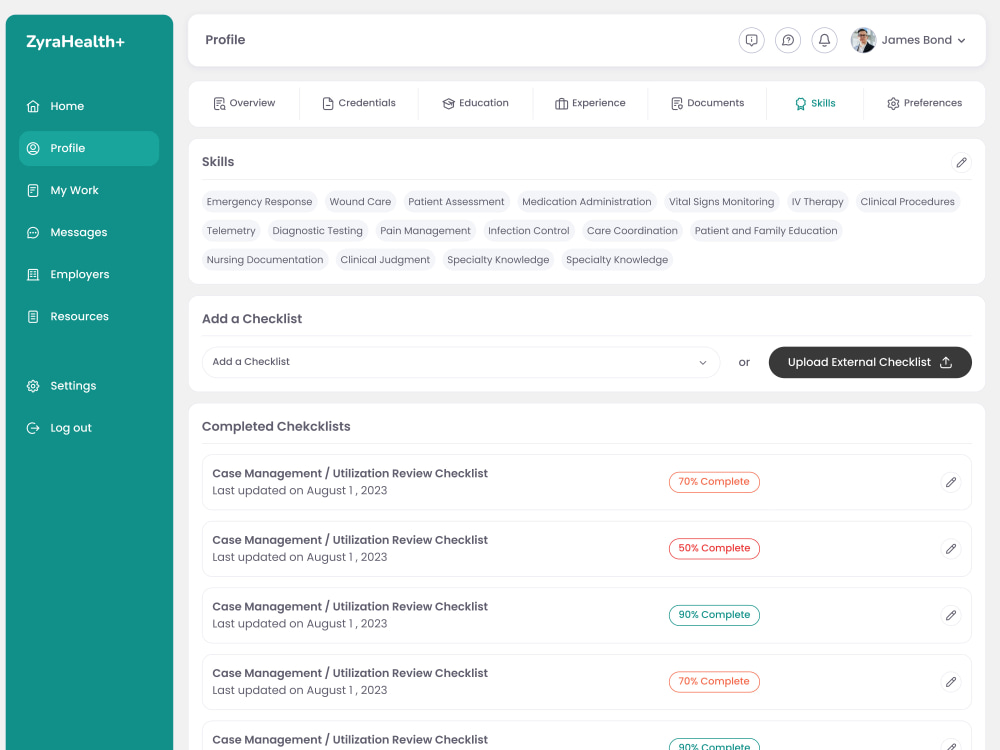Select the Wound Care skill tag
The width and height of the screenshot is (1000, 750).
pos(360,202)
